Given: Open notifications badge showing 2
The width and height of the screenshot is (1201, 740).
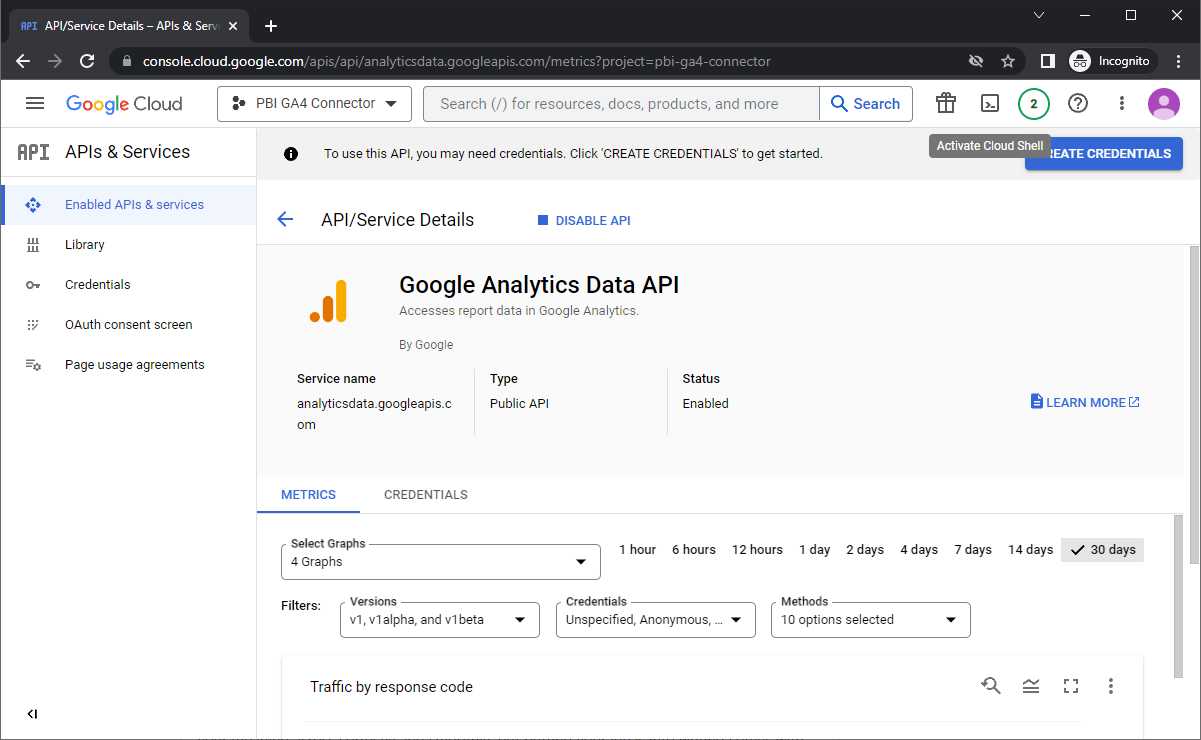Looking at the screenshot, I should tap(1034, 104).
